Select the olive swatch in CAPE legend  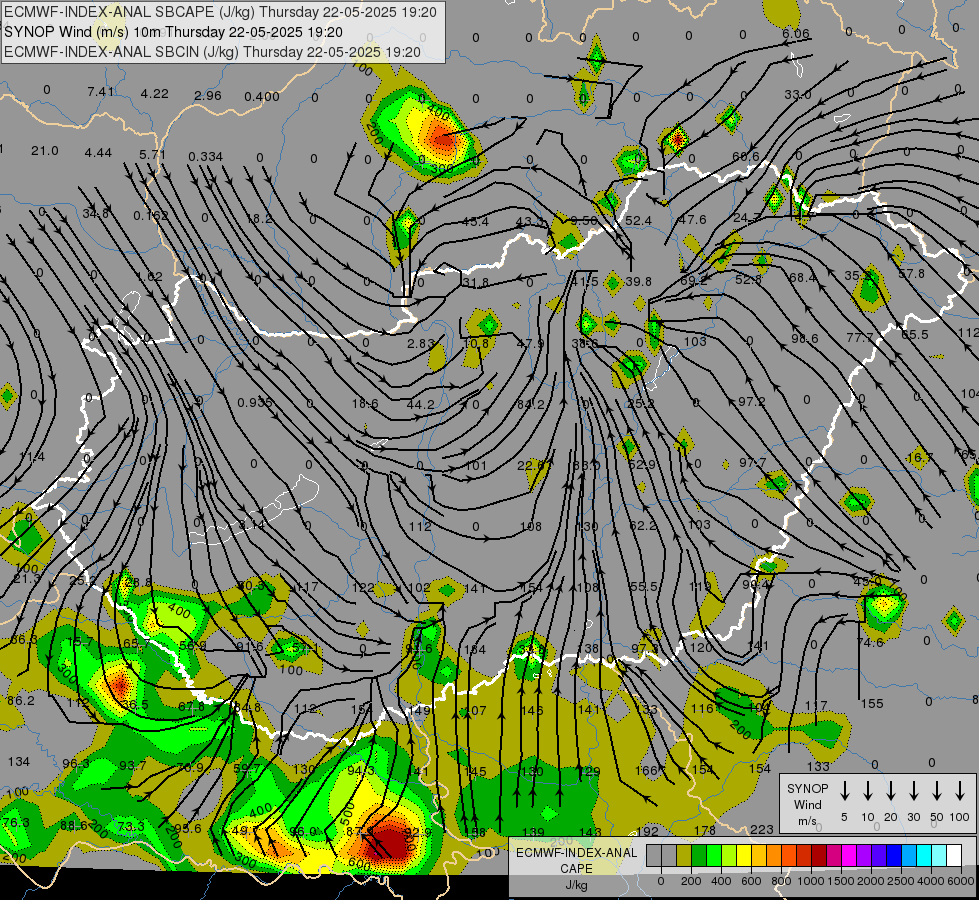click(684, 855)
